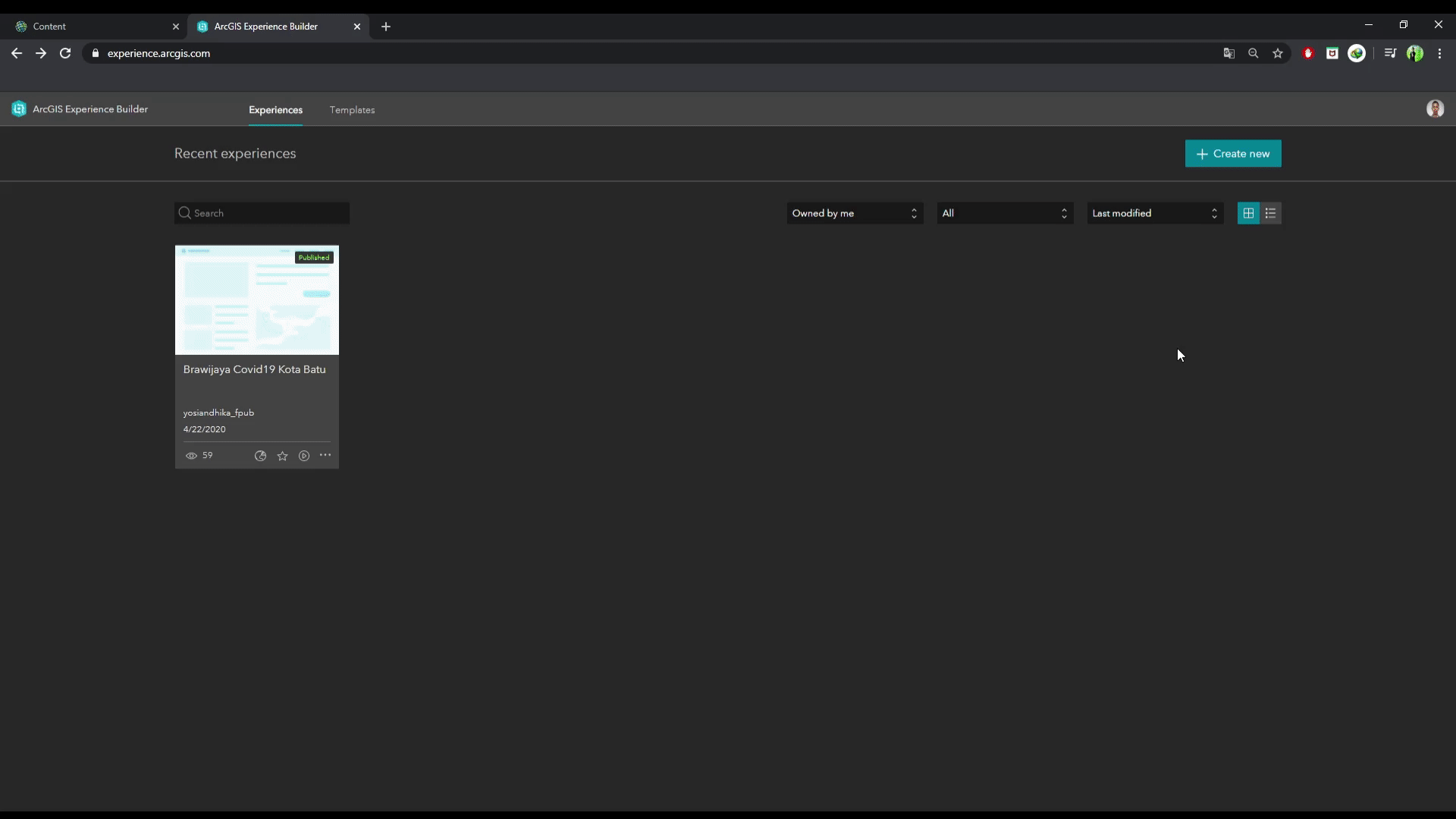Reload the current browser page

click(x=65, y=53)
